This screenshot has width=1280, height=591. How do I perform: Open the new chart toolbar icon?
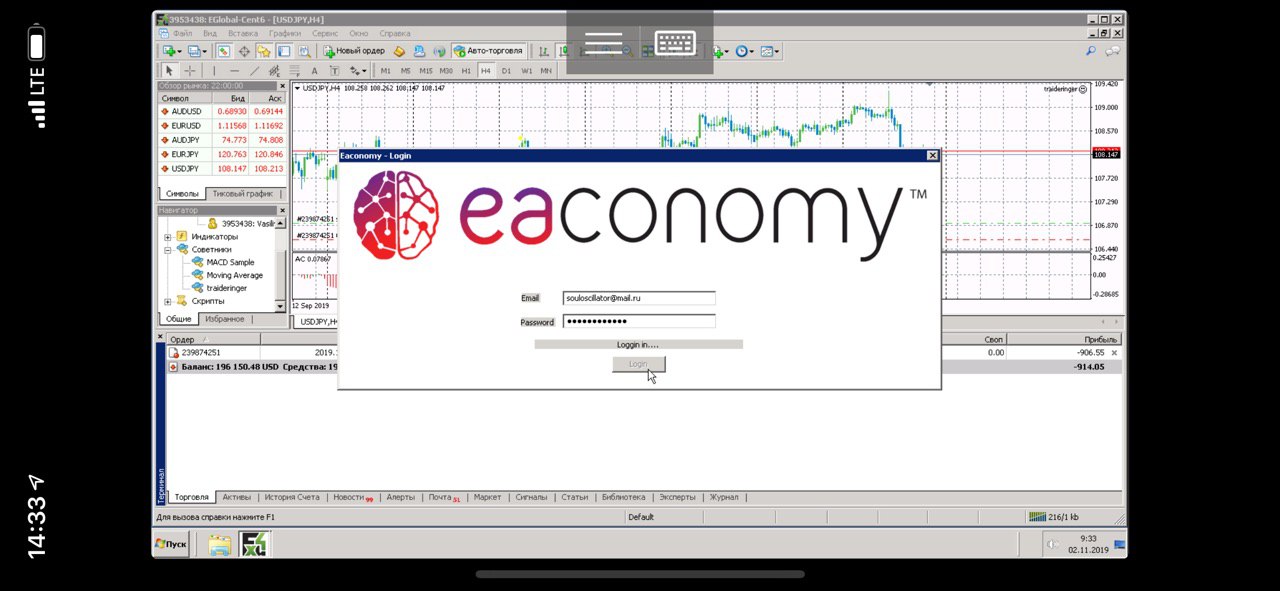pos(172,51)
